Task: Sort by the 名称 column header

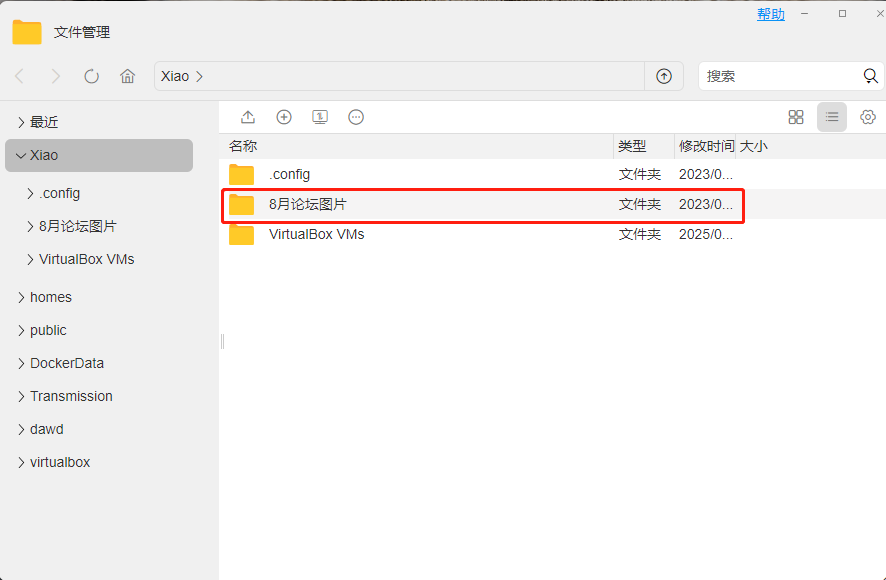Action: point(243,146)
